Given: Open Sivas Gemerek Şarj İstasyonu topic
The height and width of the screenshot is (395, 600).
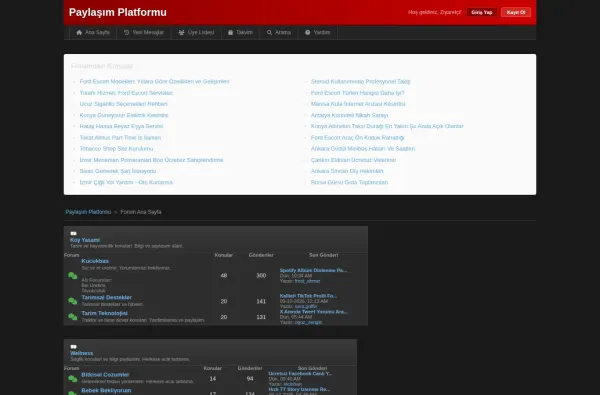Looking at the screenshot, I should click(x=118, y=171).
